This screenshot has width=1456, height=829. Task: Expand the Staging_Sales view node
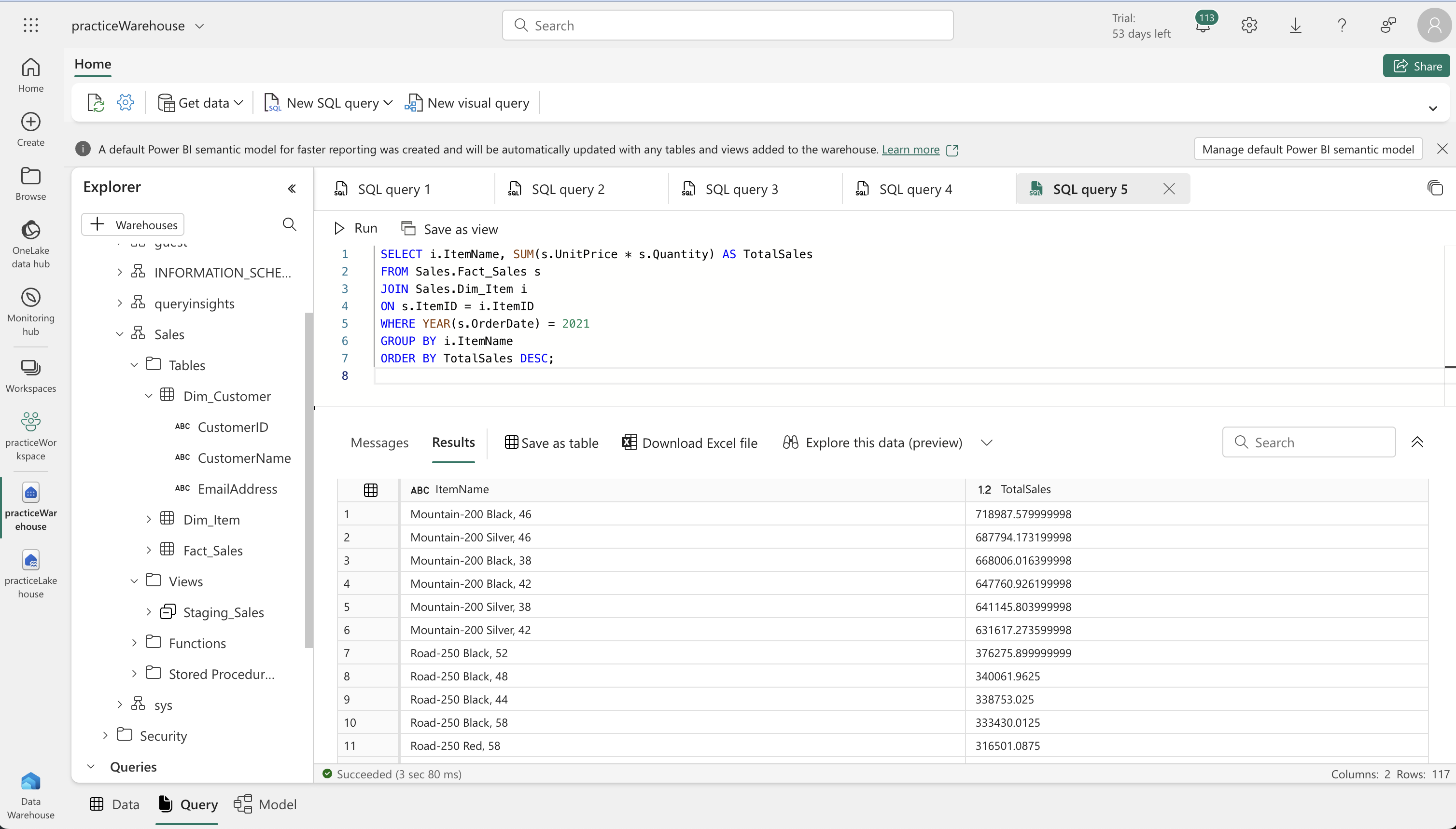click(x=149, y=612)
